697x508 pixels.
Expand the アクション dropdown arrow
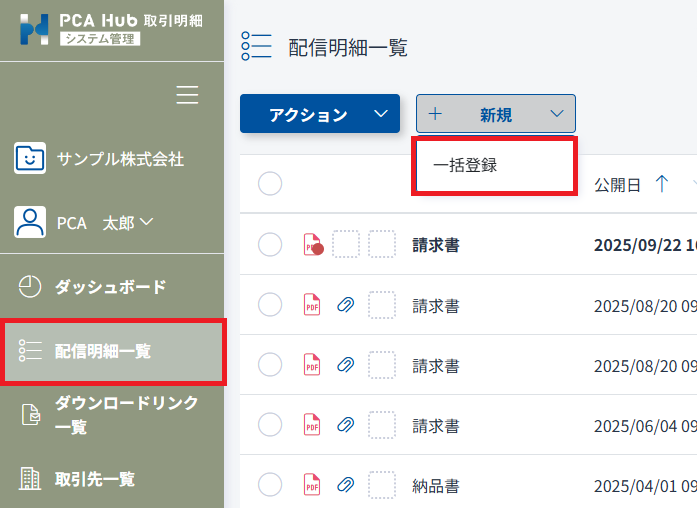tap(380, 114)
